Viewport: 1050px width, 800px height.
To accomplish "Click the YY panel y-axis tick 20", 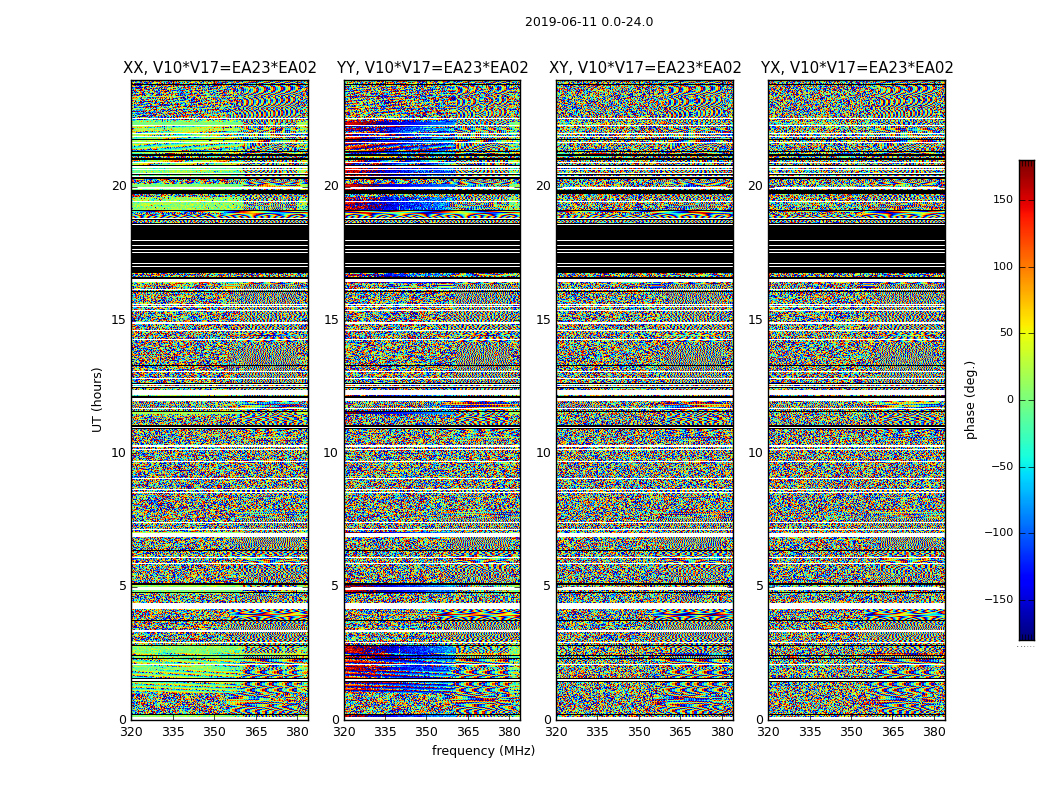I will [x=331, y=186].
